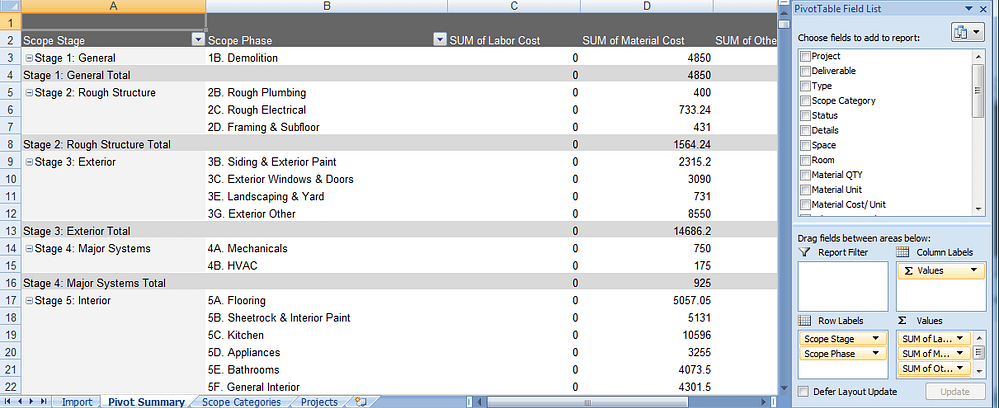Select the Pivot Summary sheet tab

pyautogui.click(x=147, y=402)
